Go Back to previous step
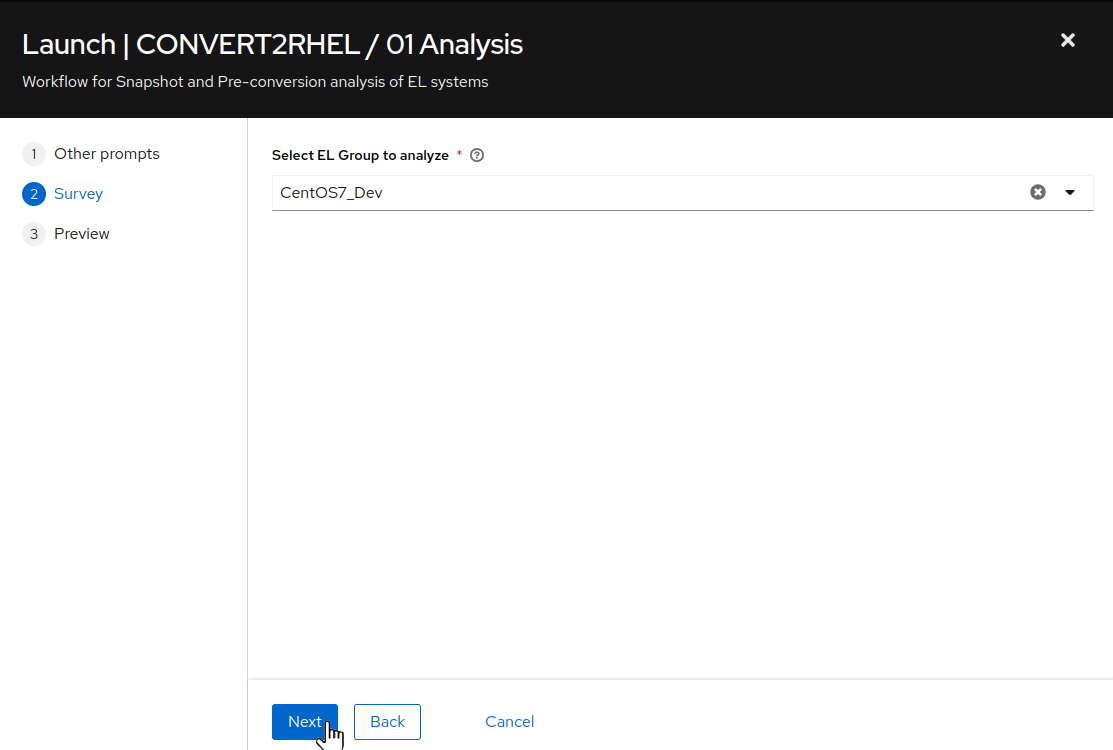 (x=388, y=722)
